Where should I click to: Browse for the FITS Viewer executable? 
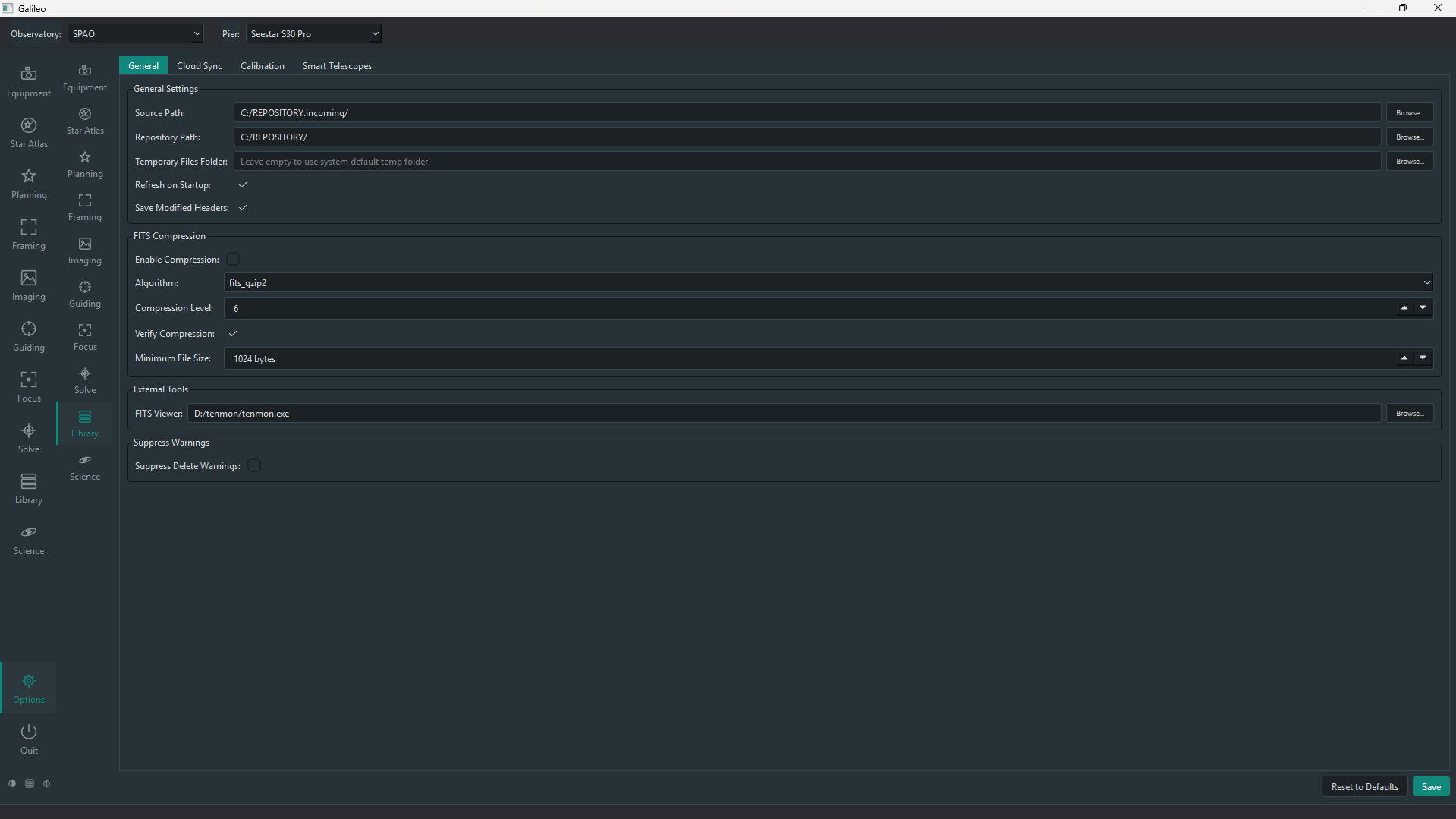(1410, 413)
